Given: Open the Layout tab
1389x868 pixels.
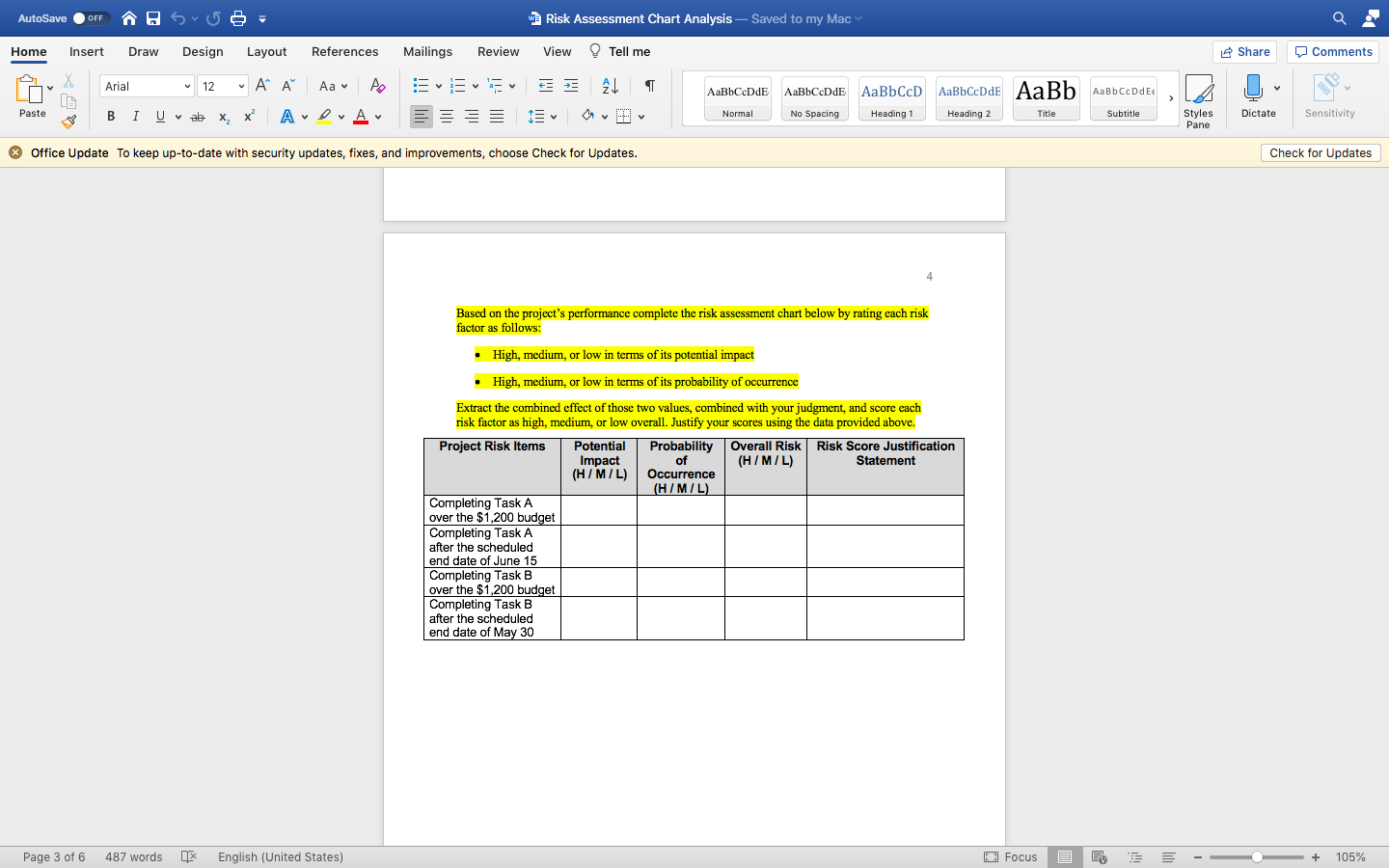Looking at the screenshot, I should point(266,51).
